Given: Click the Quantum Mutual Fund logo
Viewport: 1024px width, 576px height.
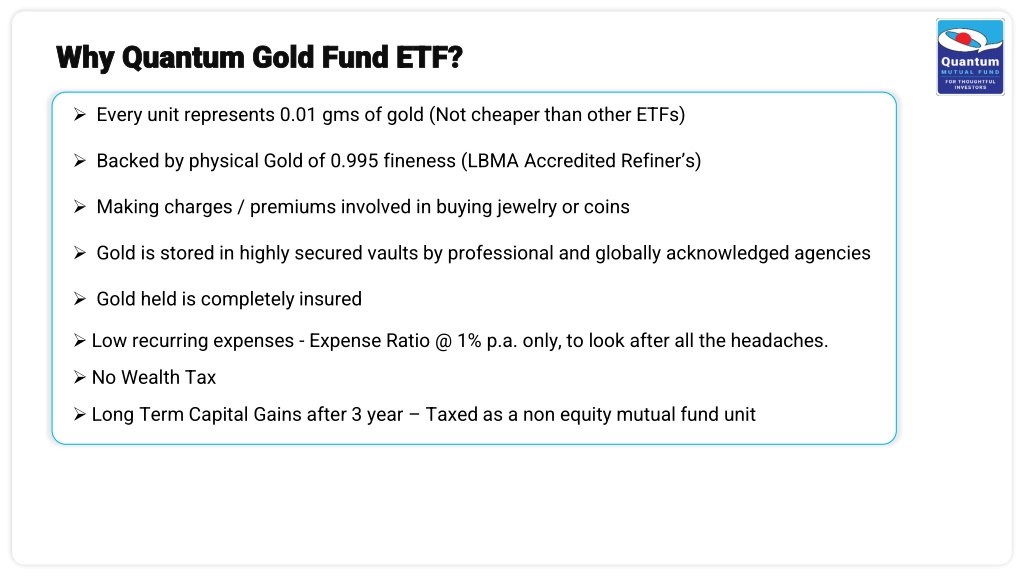Looking at the screenshot, I should pos(970,57).
